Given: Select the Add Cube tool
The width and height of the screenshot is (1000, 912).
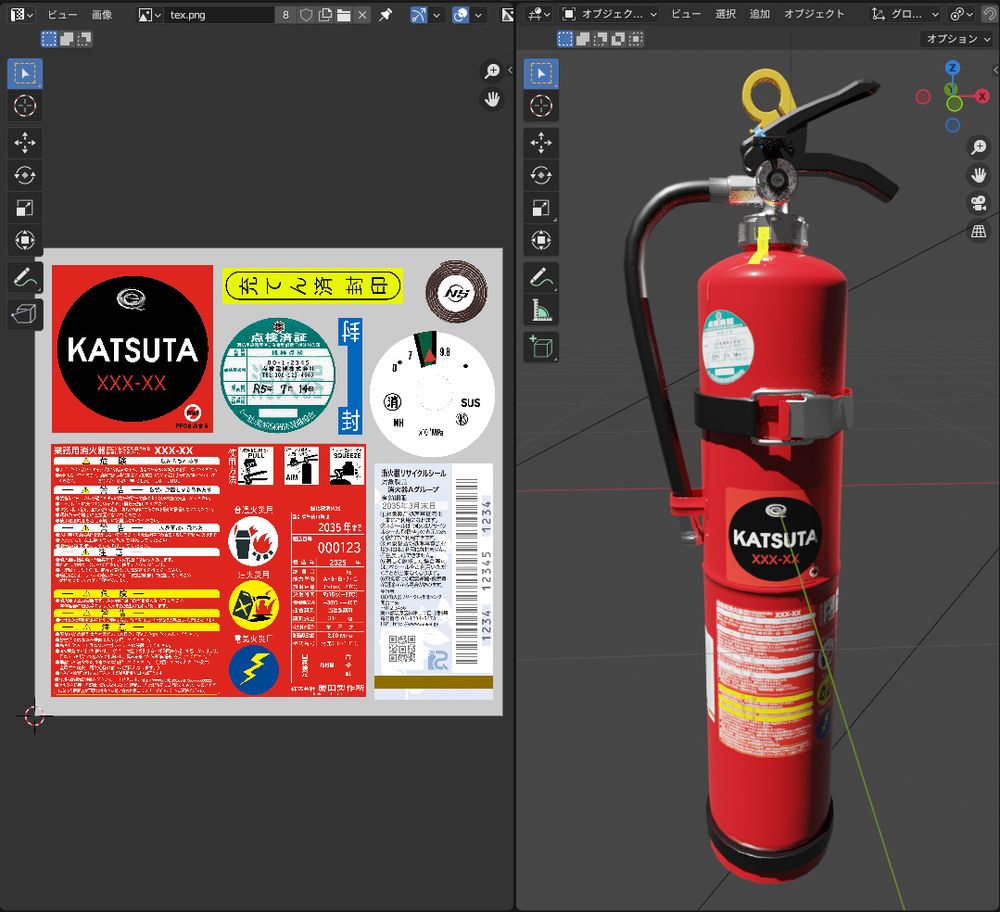Looking at the screenshot, I should point(541,348).
